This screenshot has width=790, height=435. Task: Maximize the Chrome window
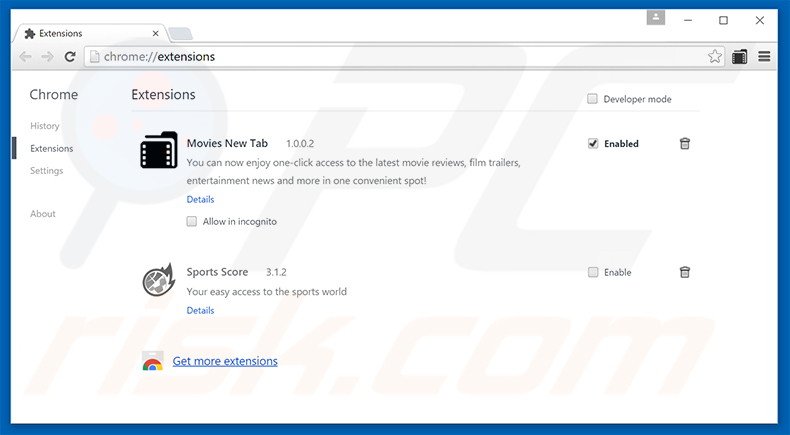coord(723,20)
